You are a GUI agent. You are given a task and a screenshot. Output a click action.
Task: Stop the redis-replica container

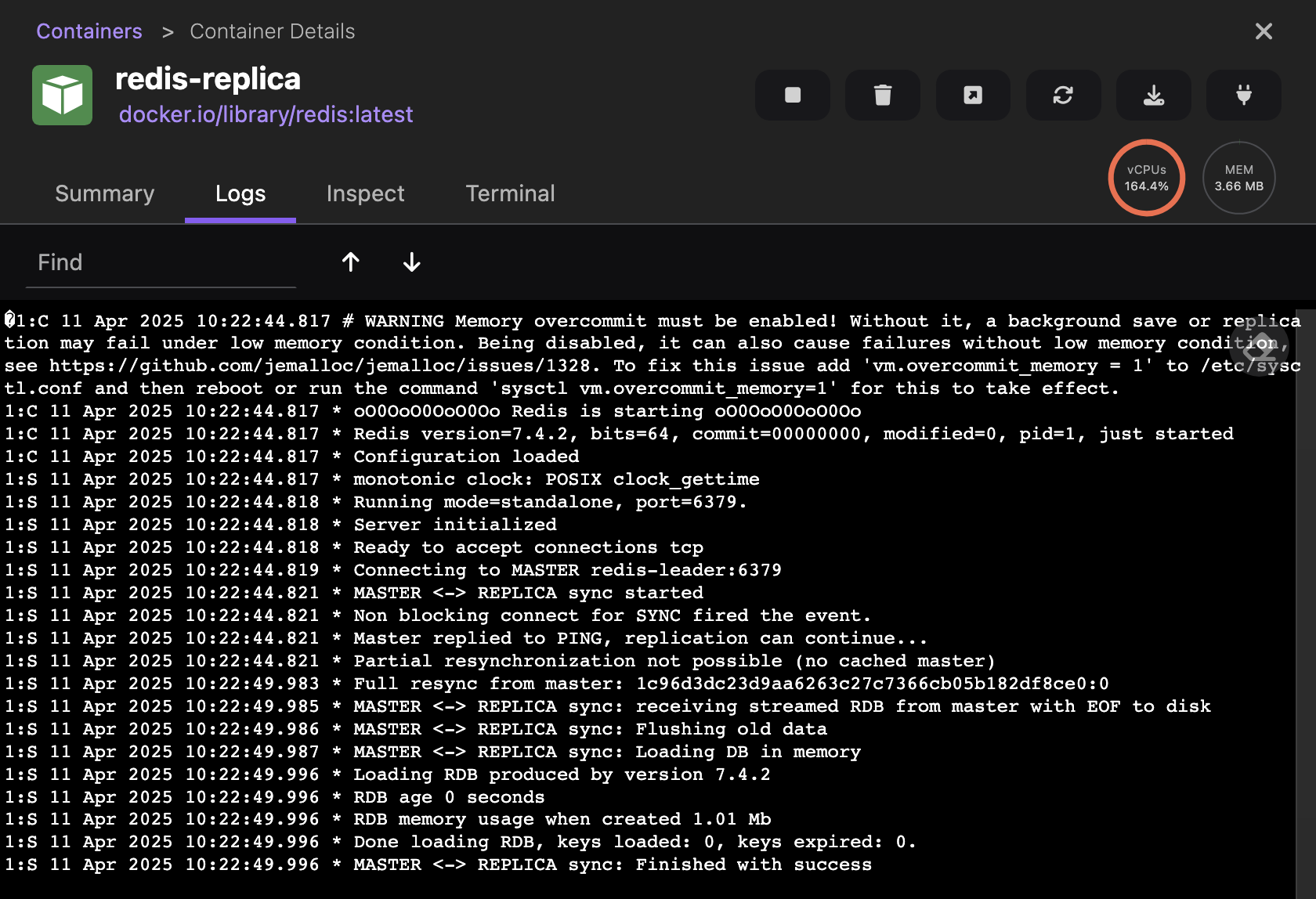click(x=792, y=95)
